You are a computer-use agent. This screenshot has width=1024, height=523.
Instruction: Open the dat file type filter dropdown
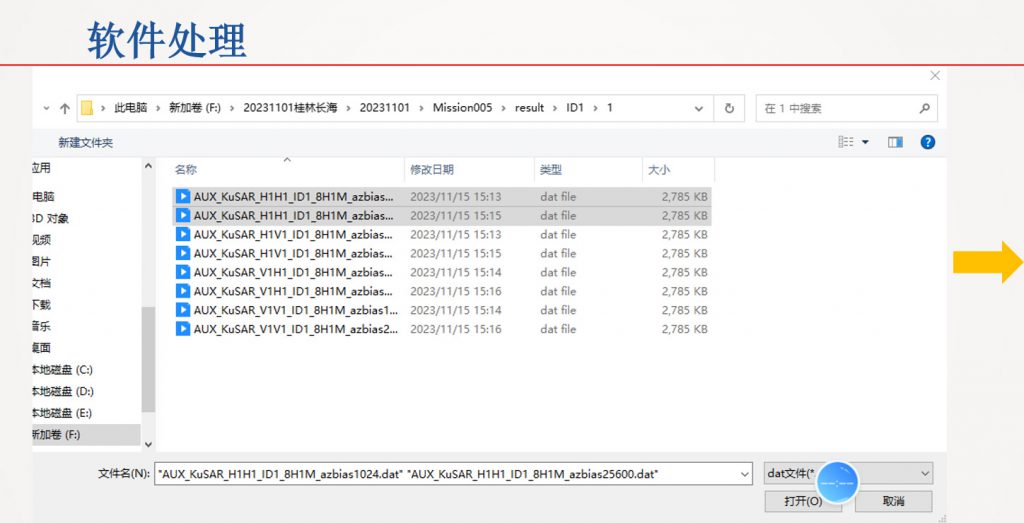[923, 473]
